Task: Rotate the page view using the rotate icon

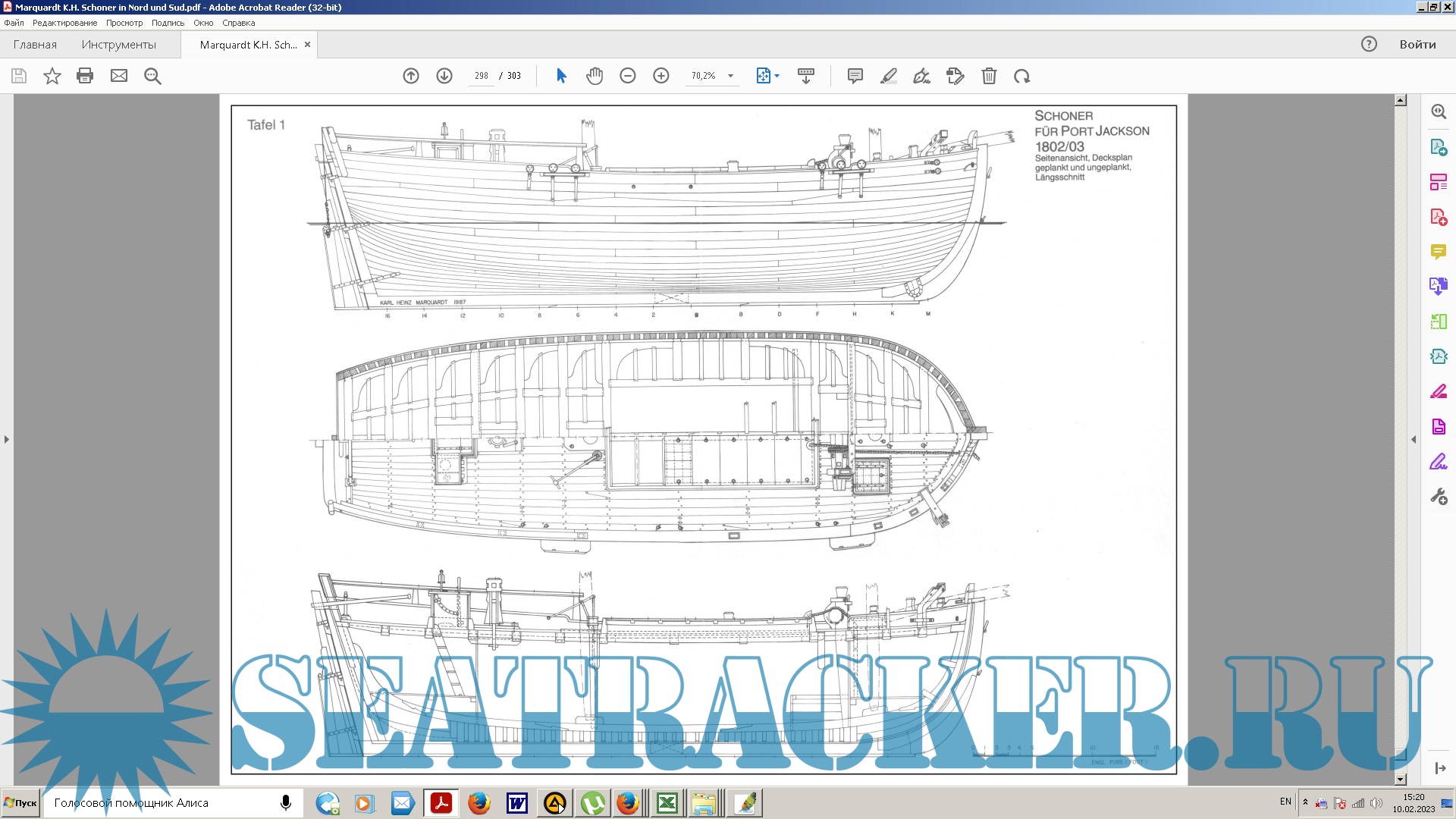Action: click(1022, 76)
